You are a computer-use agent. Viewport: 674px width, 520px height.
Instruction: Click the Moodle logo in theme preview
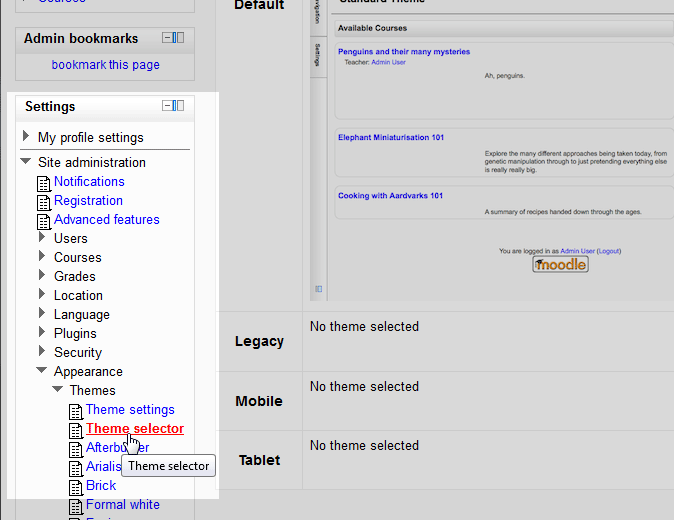[560, 264]
